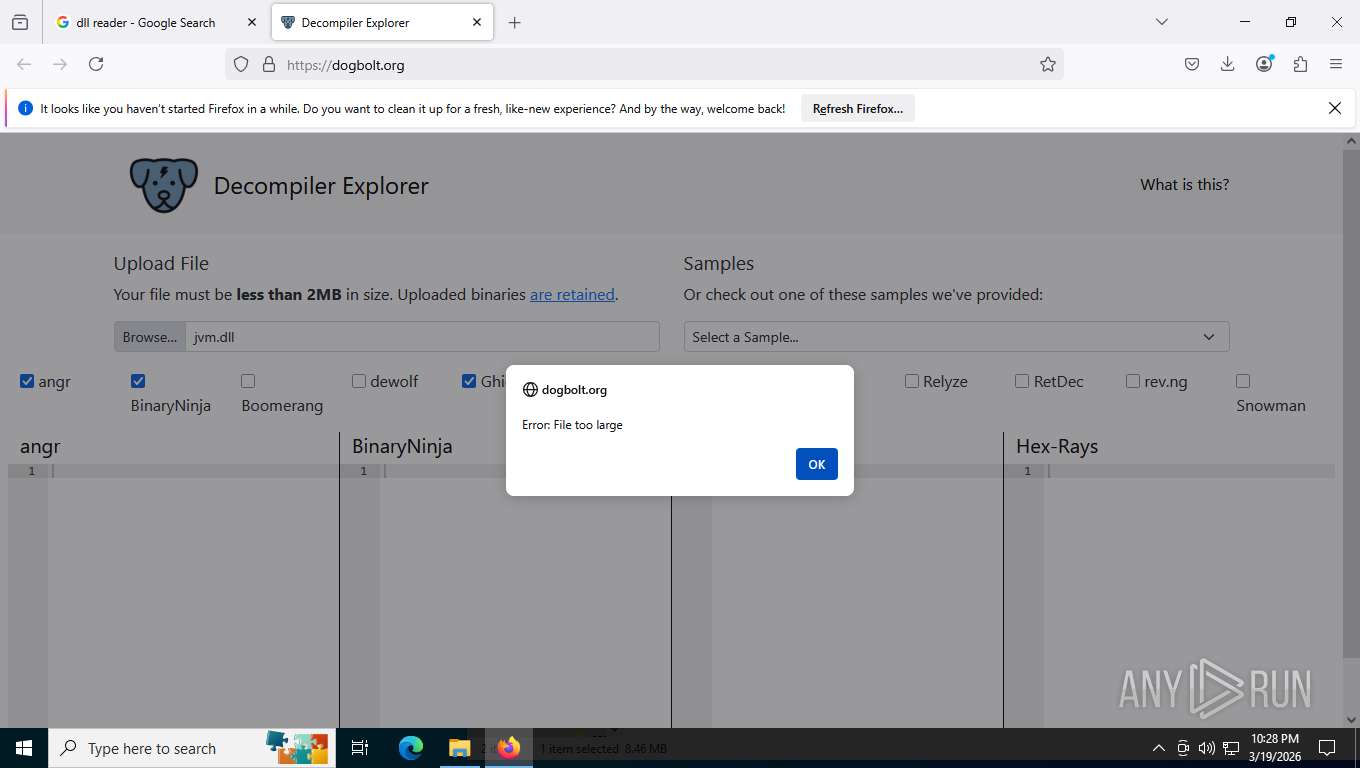This screenshot has height=768, width=1360.
Task: Enable the Relyze checkbox
Action: coord(912,381)
